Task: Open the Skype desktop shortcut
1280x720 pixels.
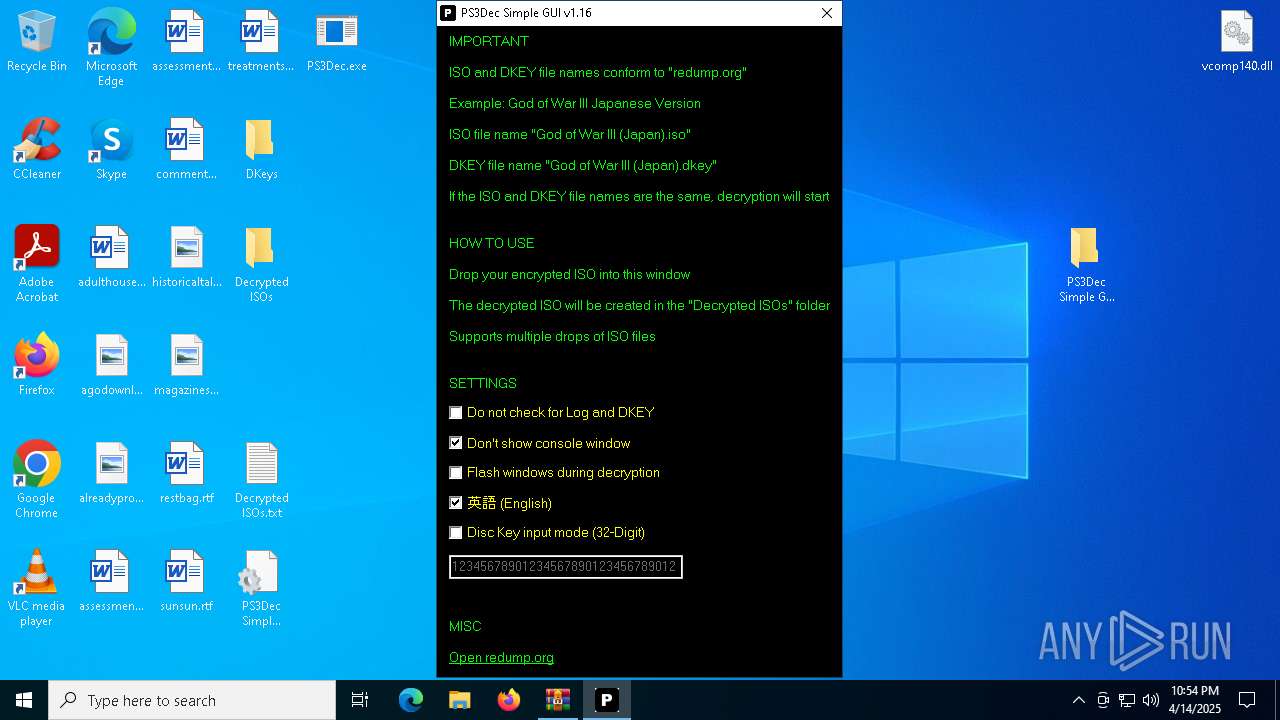Action: (111, 149)
